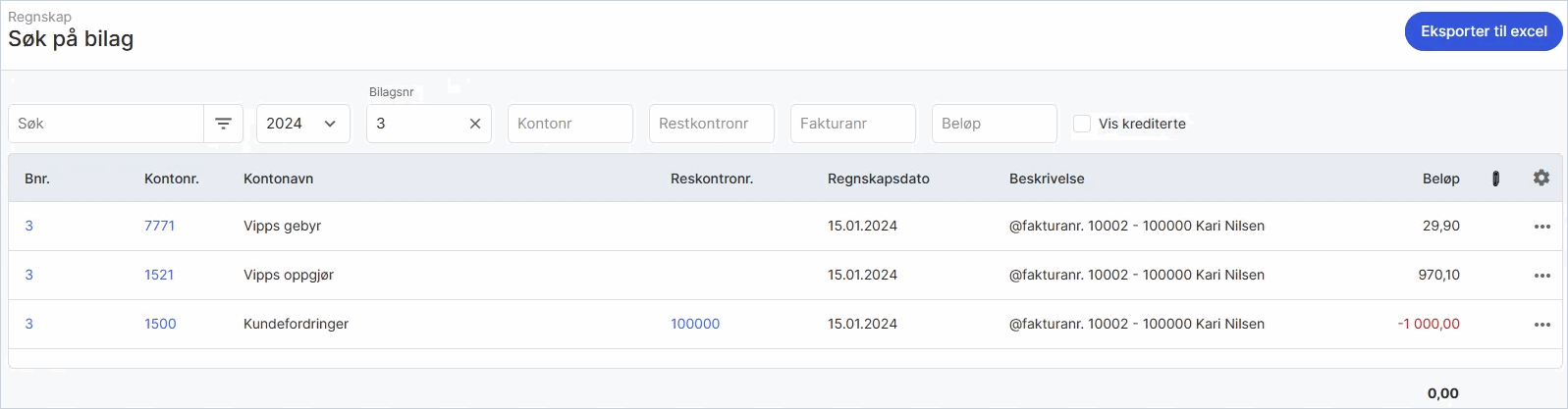The width and height of the screenshot is (1568, 409).
Task: Click the attachment paperclip column icon
Action: (x=1495, y=179)
